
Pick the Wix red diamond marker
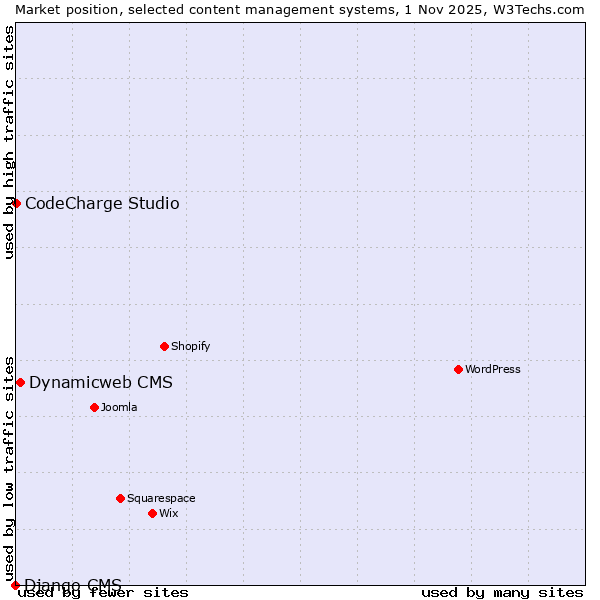(152, 513)
